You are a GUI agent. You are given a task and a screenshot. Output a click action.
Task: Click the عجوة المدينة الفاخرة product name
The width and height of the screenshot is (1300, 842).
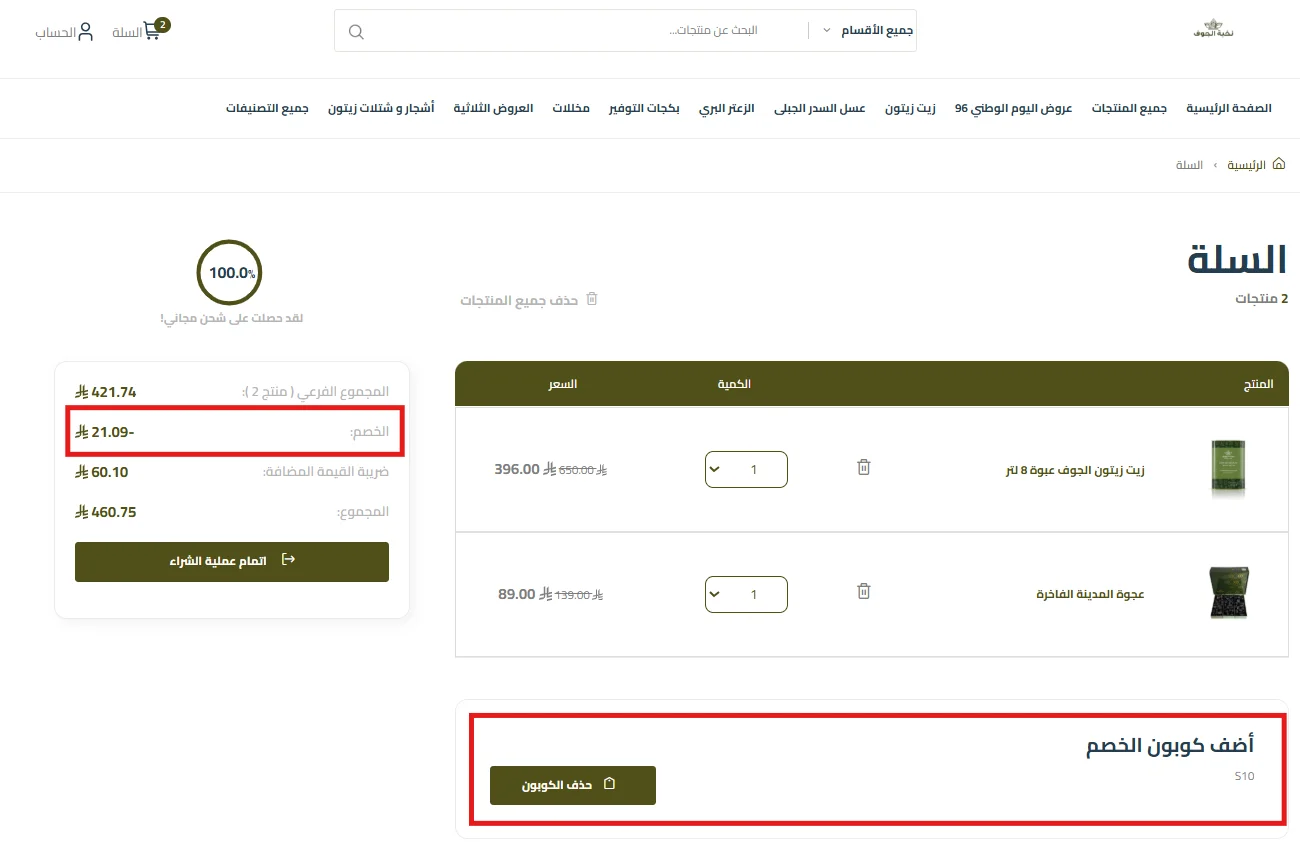pyautogui.click(x=1090, y=594)
